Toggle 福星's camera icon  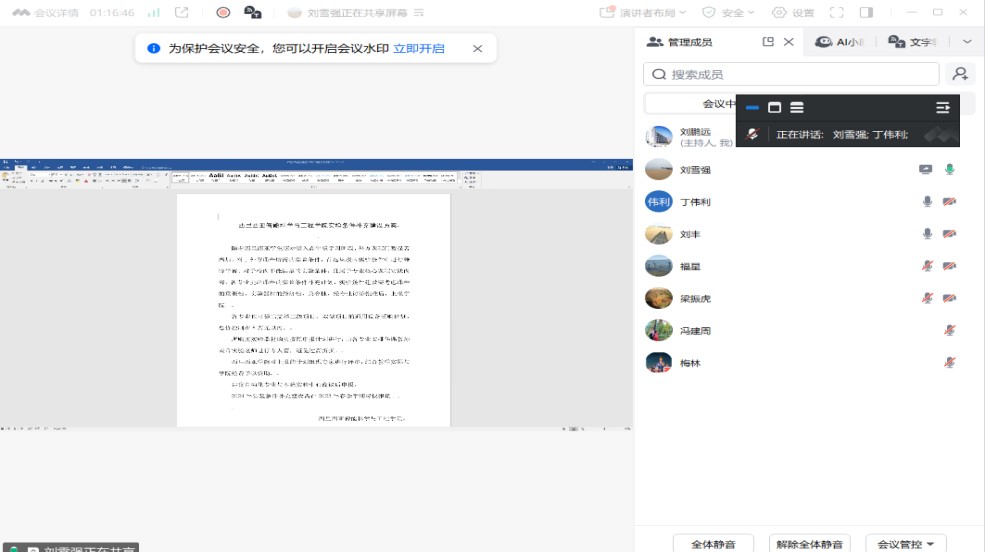949,266
